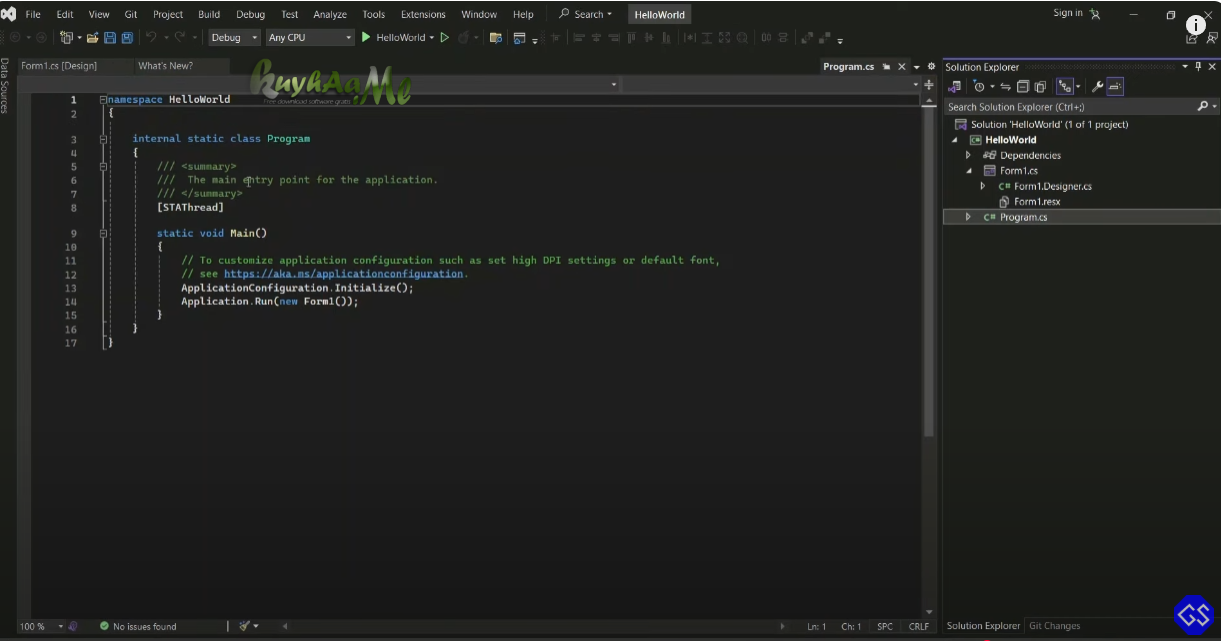The width and height of the screenshot is (1221, 641).
Task: Toggle Preview Selected Items button
Action: (1115, 87)
